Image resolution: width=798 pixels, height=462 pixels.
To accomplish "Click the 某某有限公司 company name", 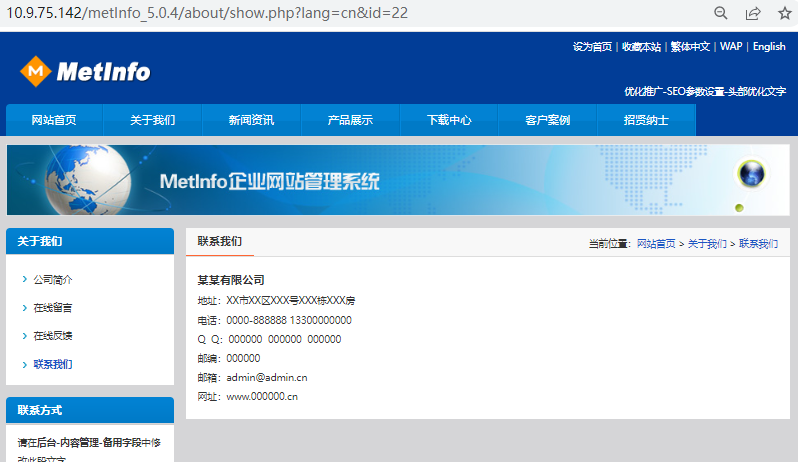I will [231, 280].
